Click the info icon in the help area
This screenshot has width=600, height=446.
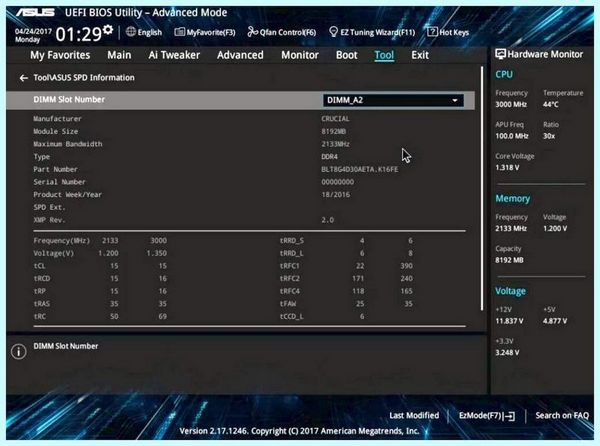point(18,351)
